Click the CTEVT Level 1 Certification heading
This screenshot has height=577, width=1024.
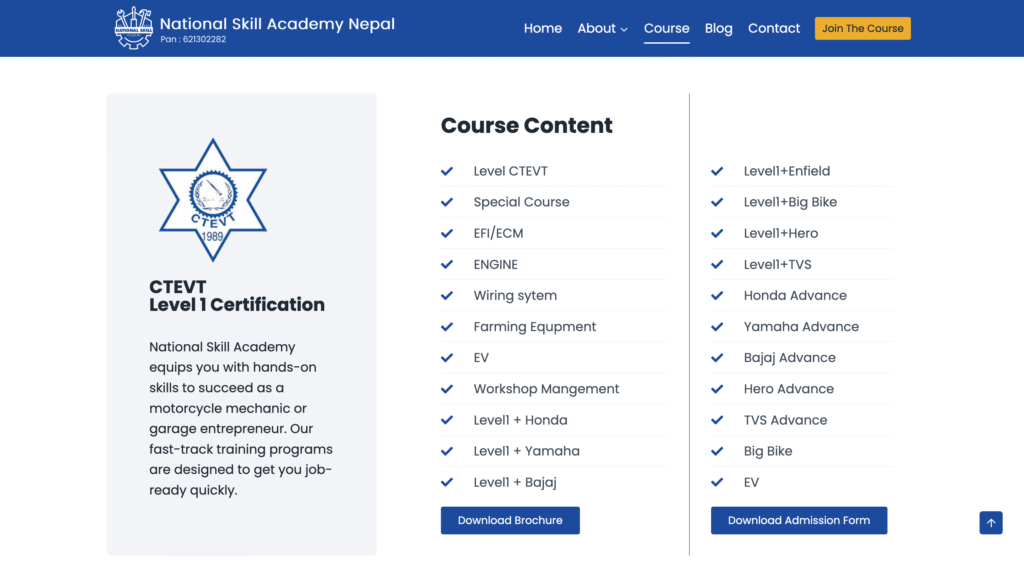pos(236,296)
